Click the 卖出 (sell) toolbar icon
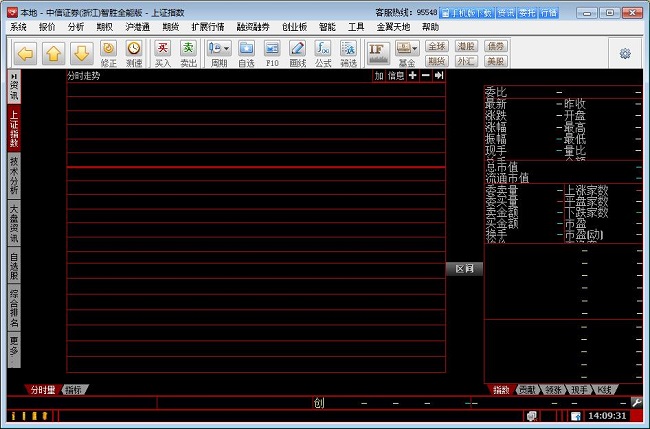The width and height of the screenshot is (650, 429). (188, 53)
